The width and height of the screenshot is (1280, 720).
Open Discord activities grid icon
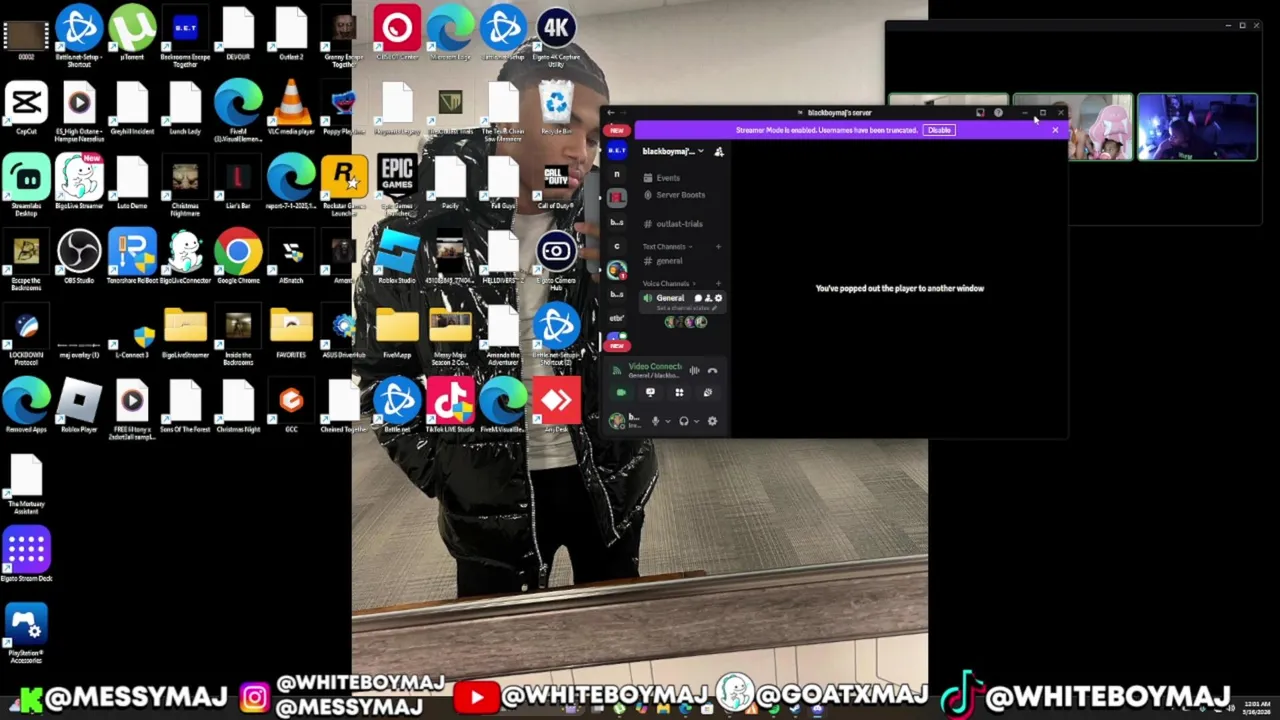pyautogui.click(x=679, y=393)
